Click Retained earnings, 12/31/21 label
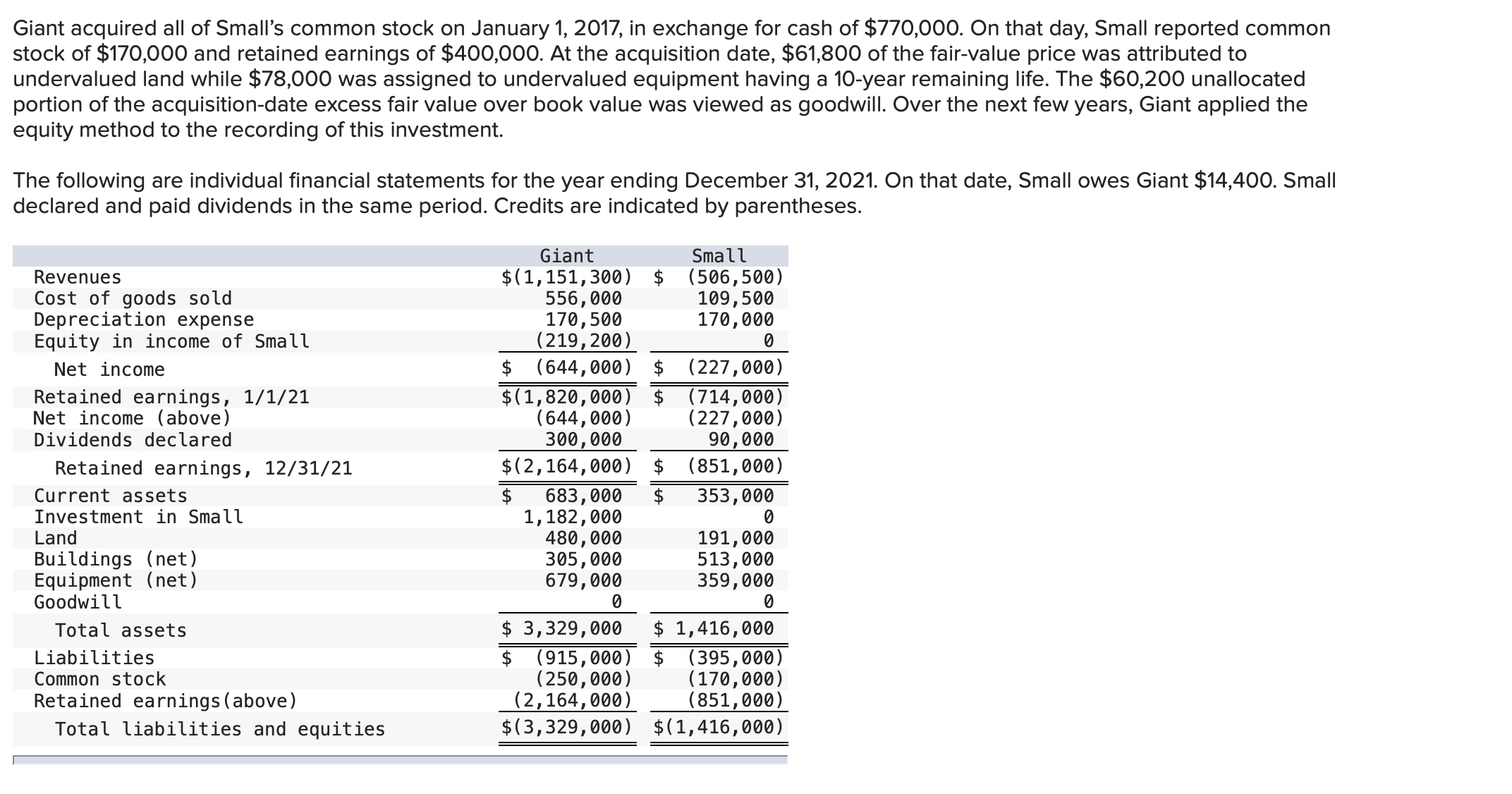This screenshot has height=794, width=1512. [x=204, y=468]
